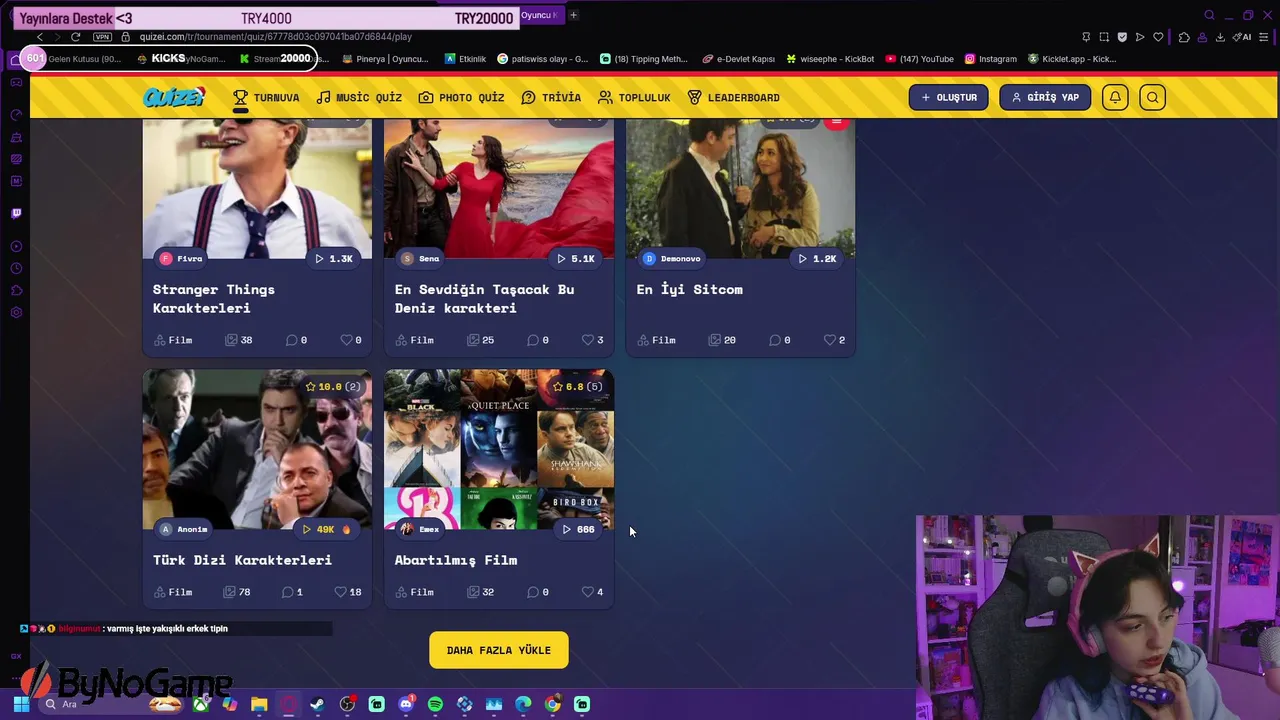Open Türk Dizi Karakterleri quiz thumbnail
1280x720 pixels.
coord(257,450)
